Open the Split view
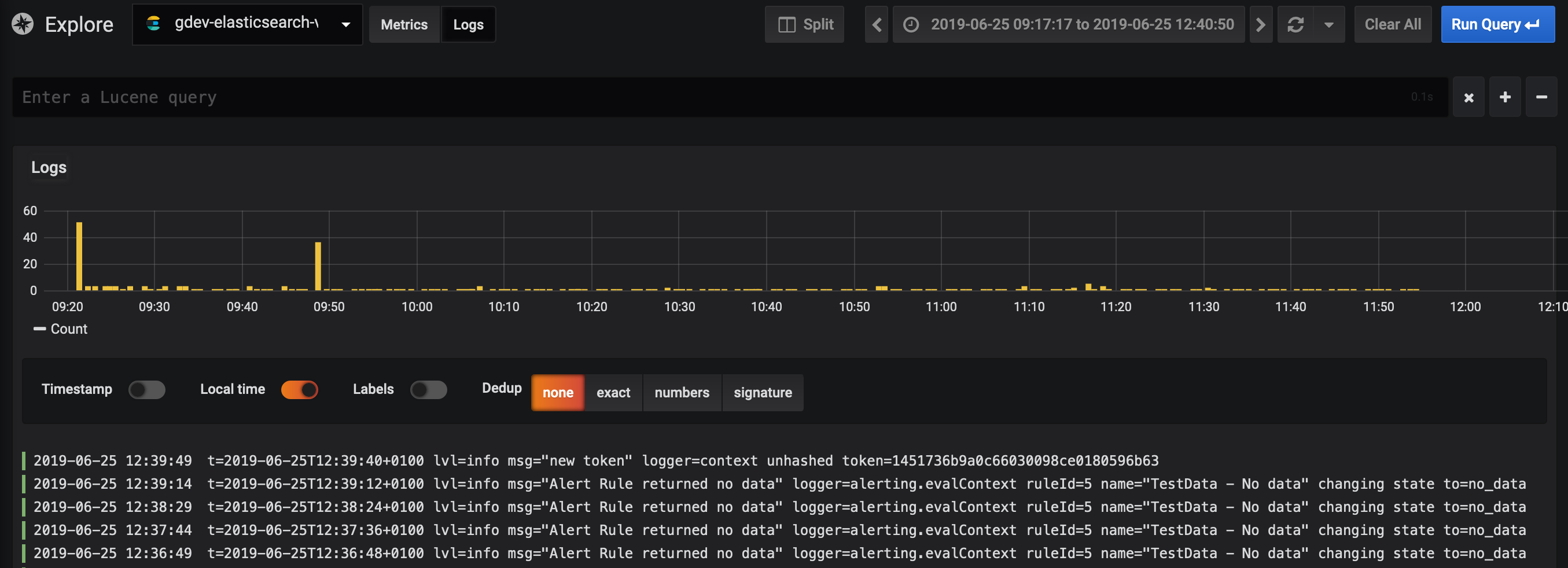The image size is (1568, 568). tap(804, 24)
